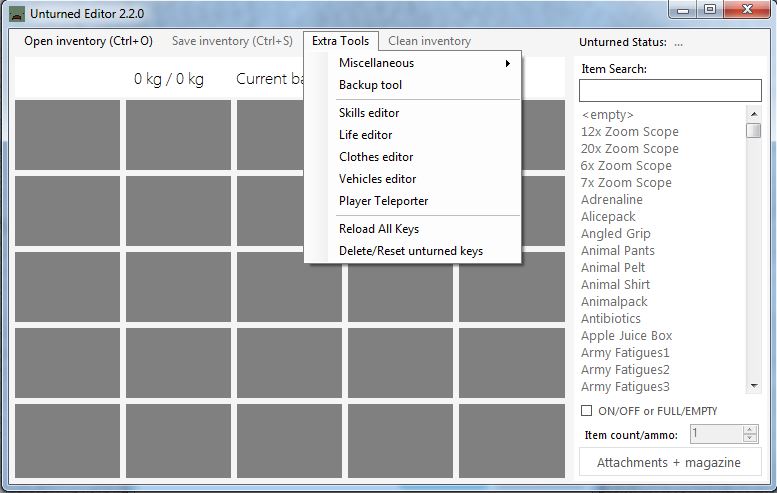Click Open inventory (Ctrl+O)
Screen dimensions: 777x493
coord(88,41)
